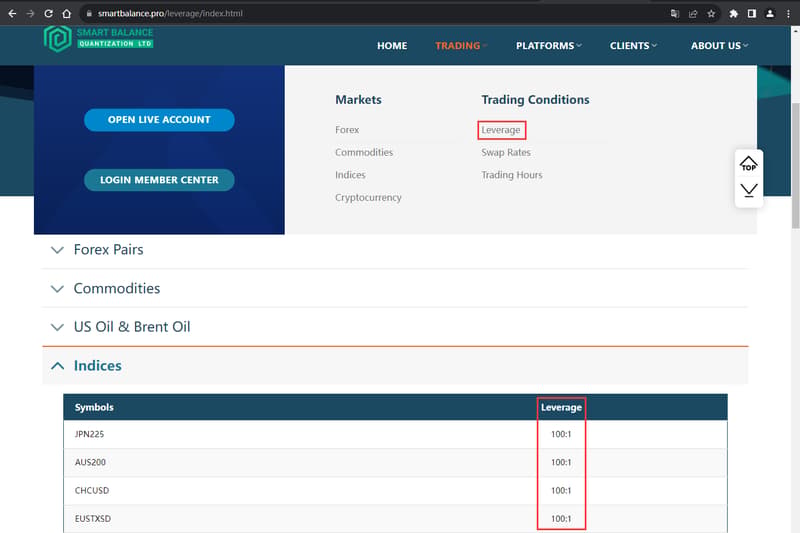Open the browser three-dot menu
800x533 pixels.
pos(788,14)
